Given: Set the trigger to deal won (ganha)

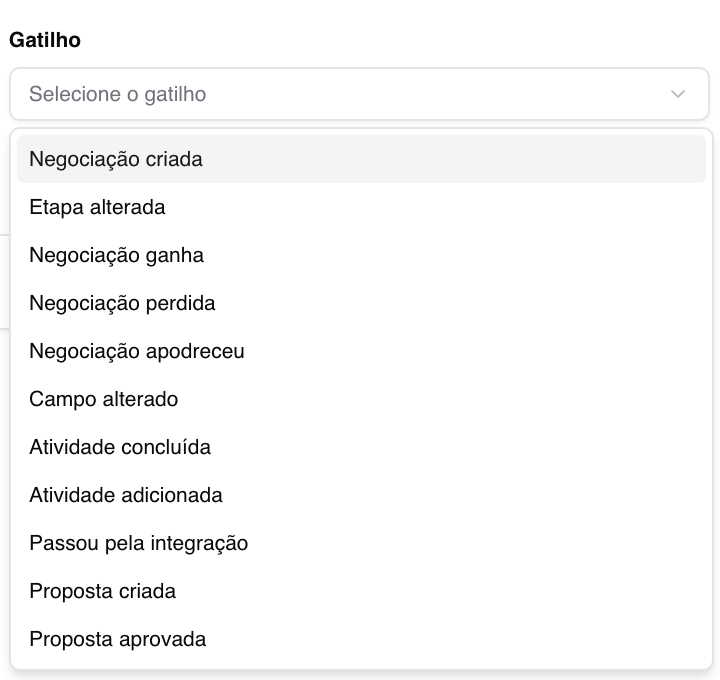Looking at the screenshot, I should 116,255.
